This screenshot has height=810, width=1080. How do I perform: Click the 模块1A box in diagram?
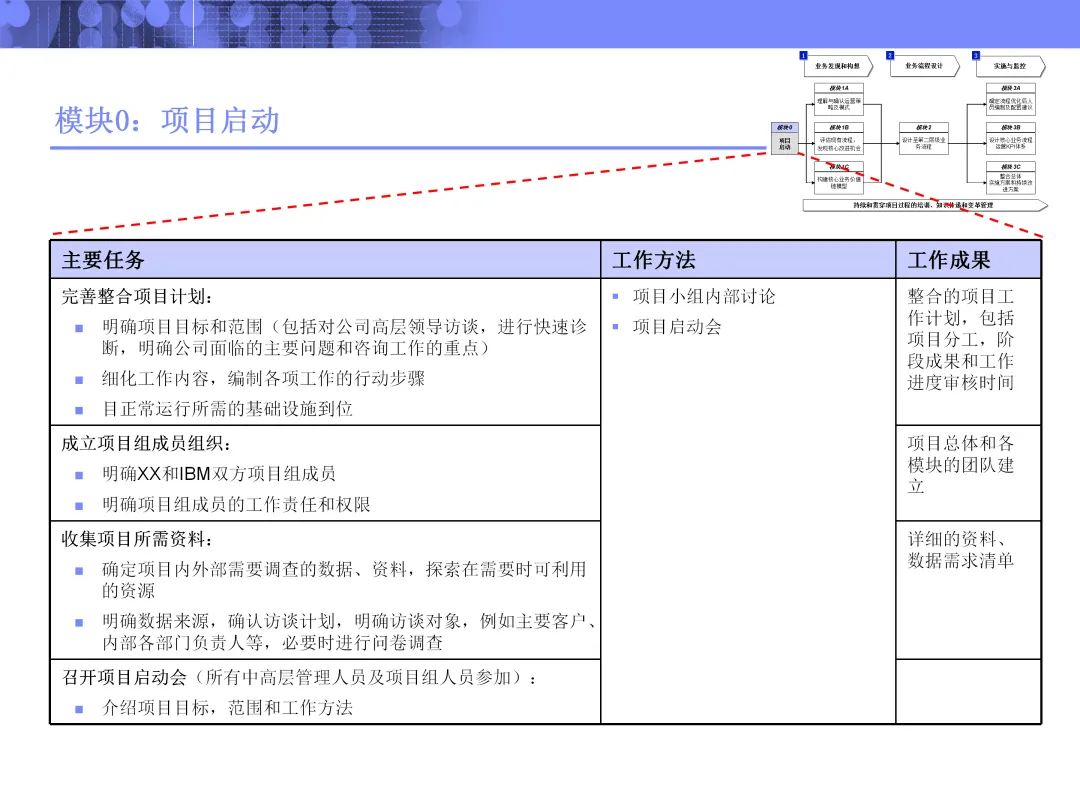(x=839, y=99)
